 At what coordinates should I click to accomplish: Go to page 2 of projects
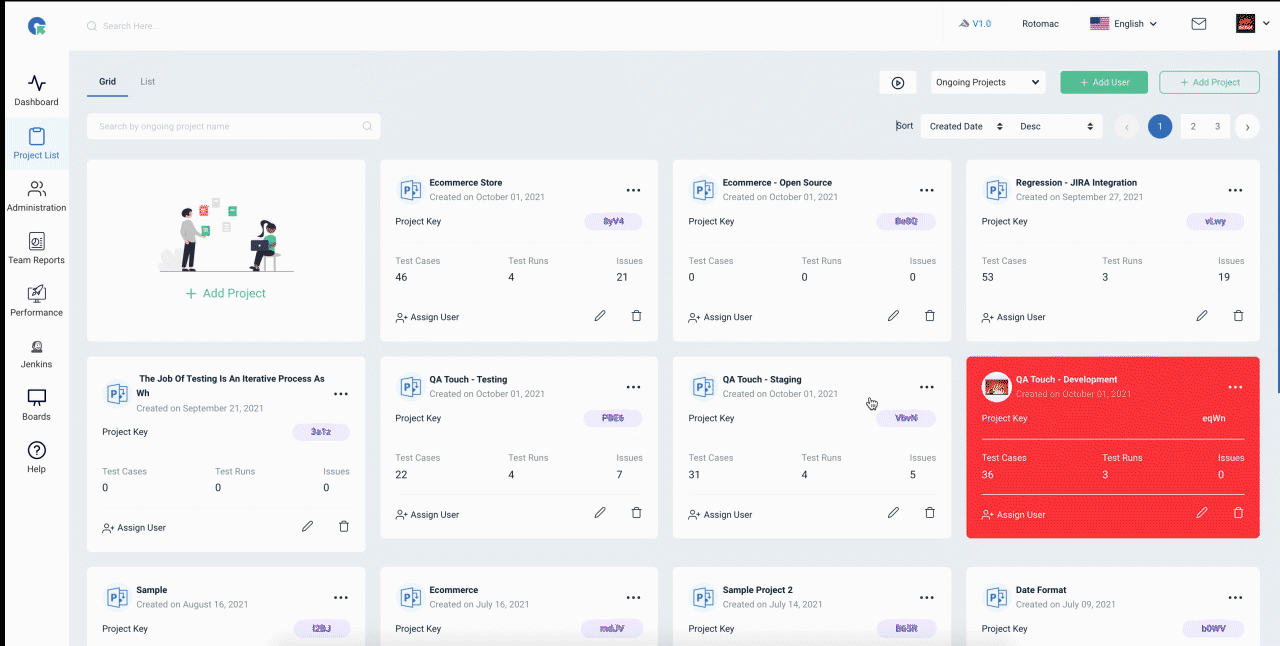(x=1193, y=126)
